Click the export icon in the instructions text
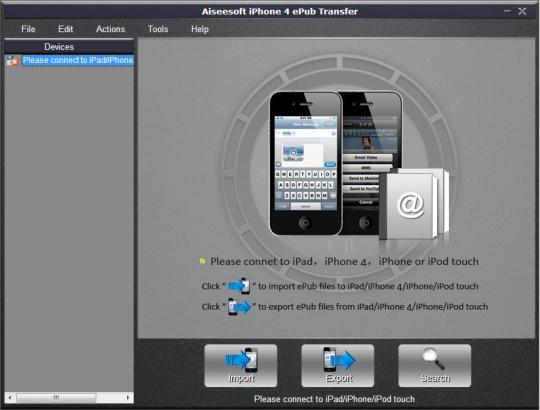 coord(239,306)
